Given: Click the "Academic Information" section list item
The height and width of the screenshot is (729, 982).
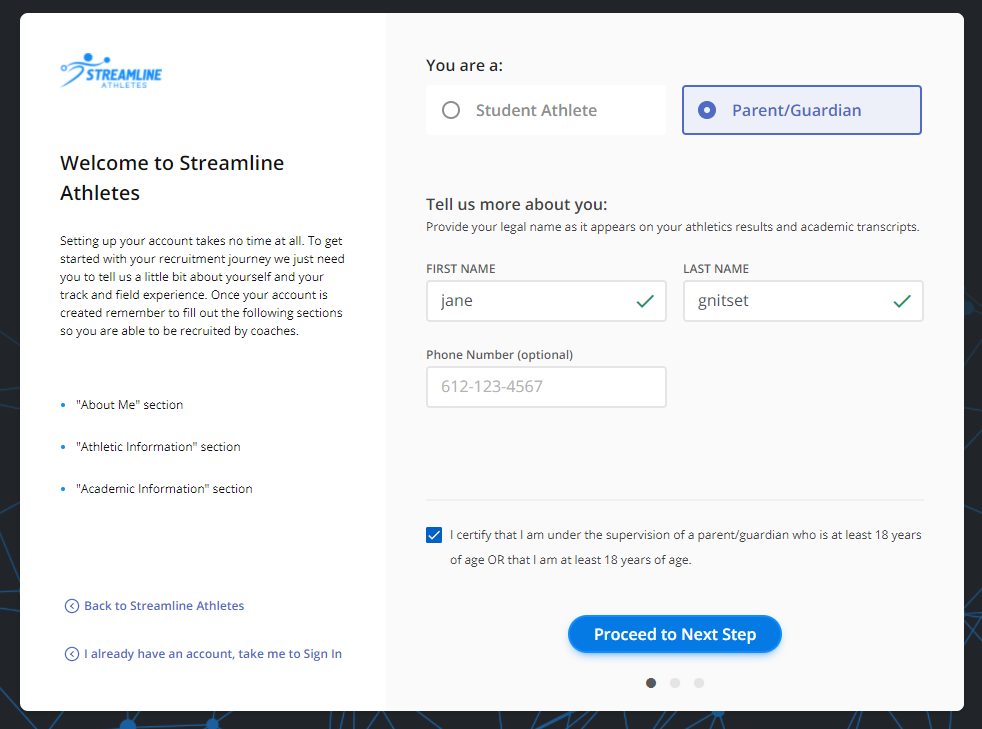Looking at the screenshot, I should (164, 489).
